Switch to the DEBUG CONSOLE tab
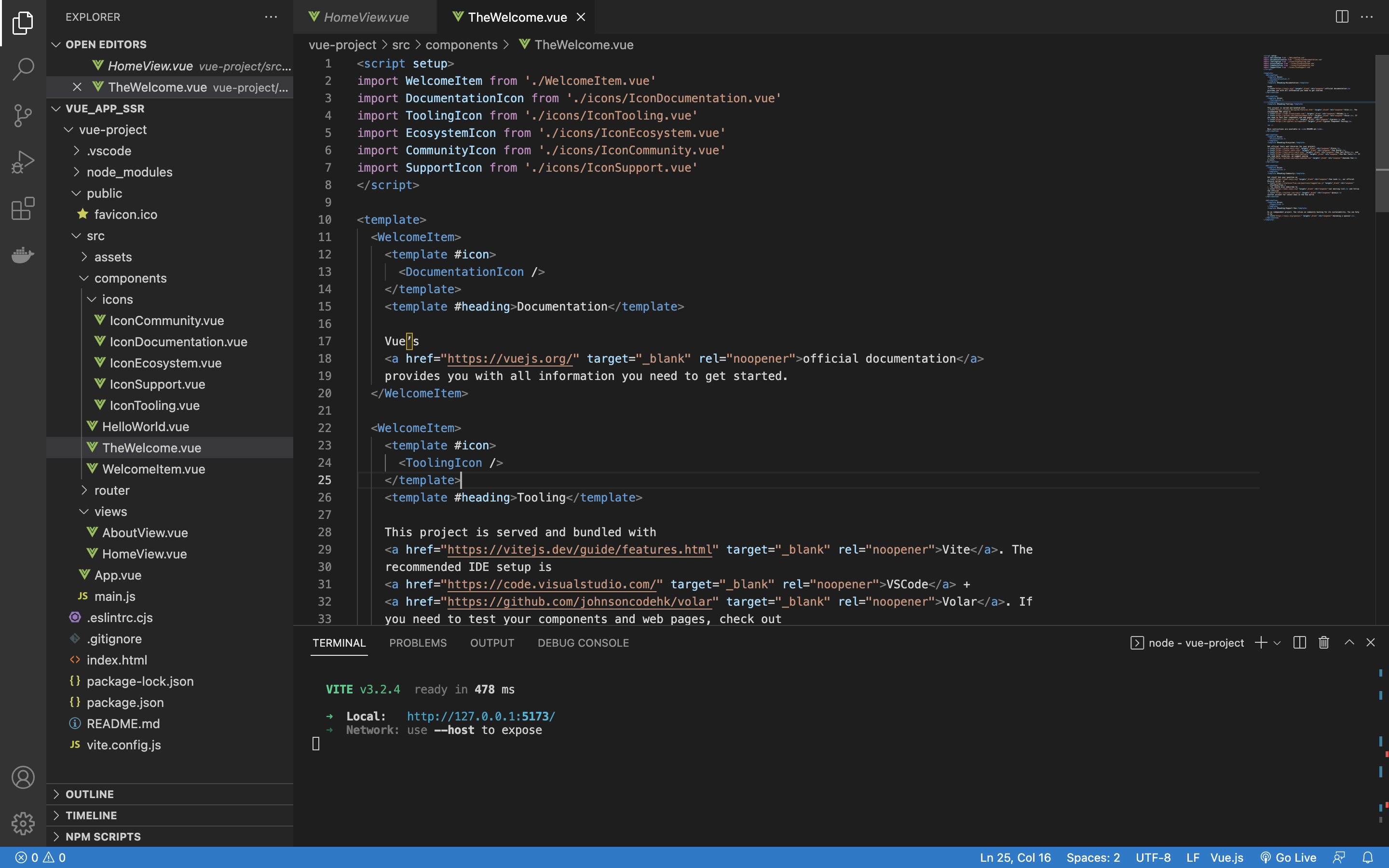This screenshot has width=1389, height=868. 583,643
